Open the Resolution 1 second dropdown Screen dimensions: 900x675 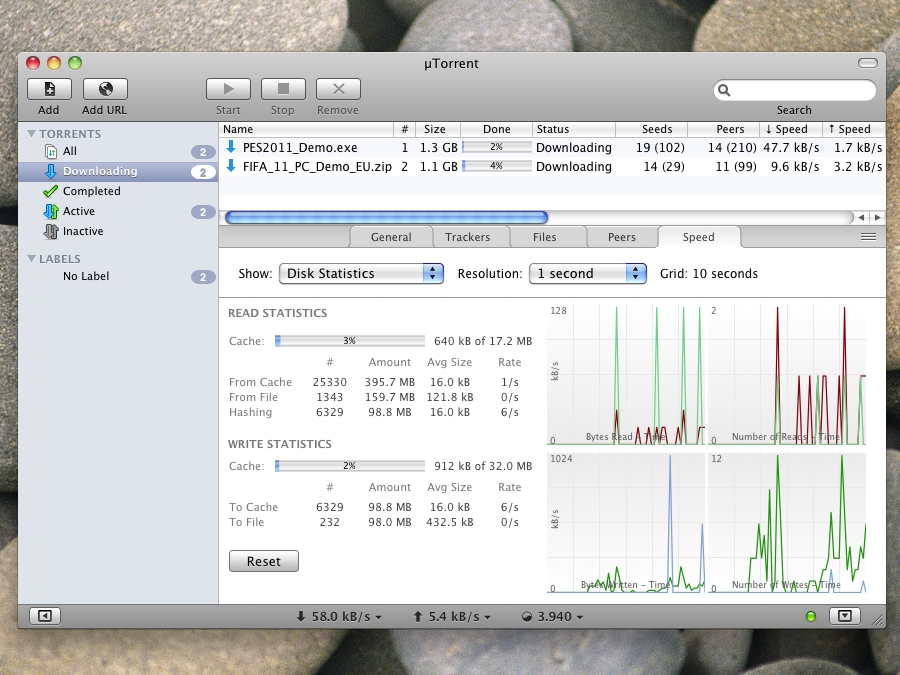588,273
